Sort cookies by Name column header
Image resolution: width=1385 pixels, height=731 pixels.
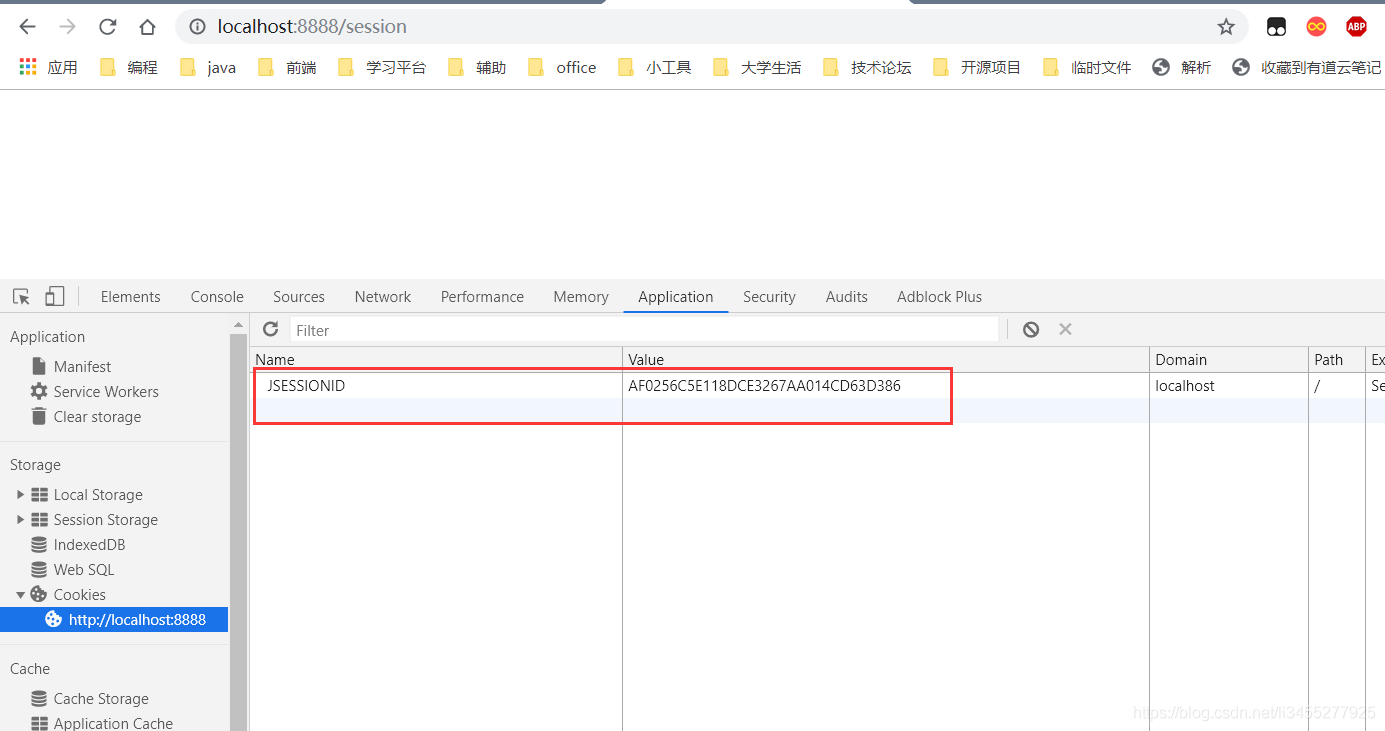coord(436,360)
